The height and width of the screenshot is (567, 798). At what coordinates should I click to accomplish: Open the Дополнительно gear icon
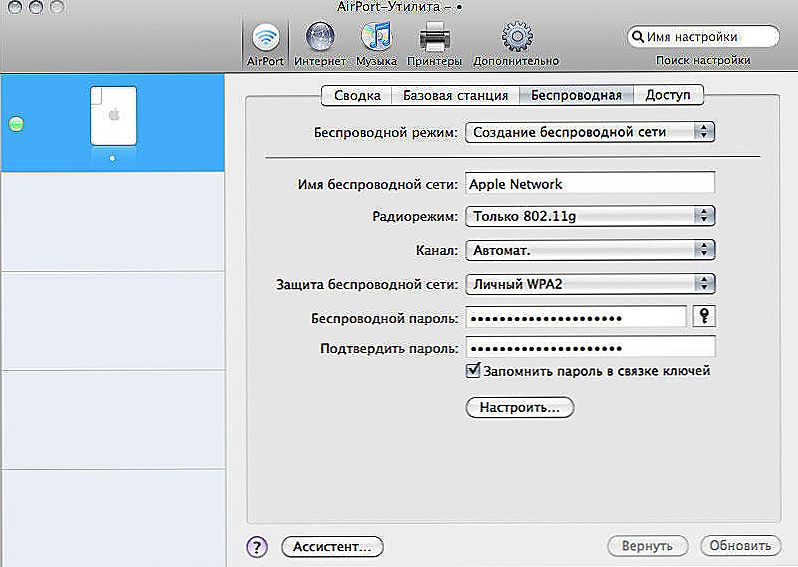coord(516,45)
